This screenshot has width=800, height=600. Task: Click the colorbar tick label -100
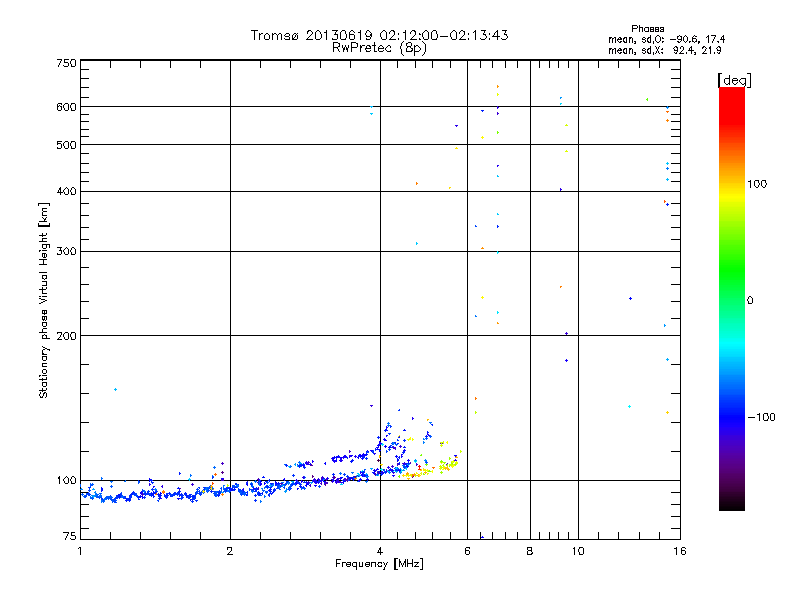click(x=762, y=417)
